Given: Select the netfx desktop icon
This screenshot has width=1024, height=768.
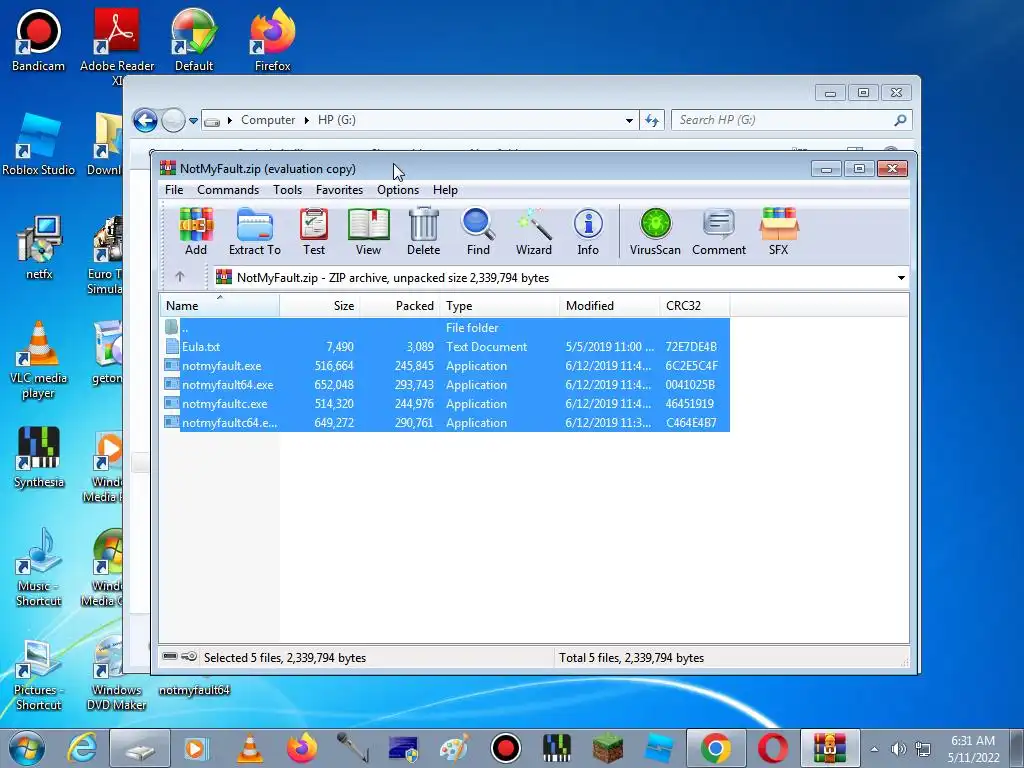Looking at the screenshot, I should pyautogui.click(x=38, y=248).
